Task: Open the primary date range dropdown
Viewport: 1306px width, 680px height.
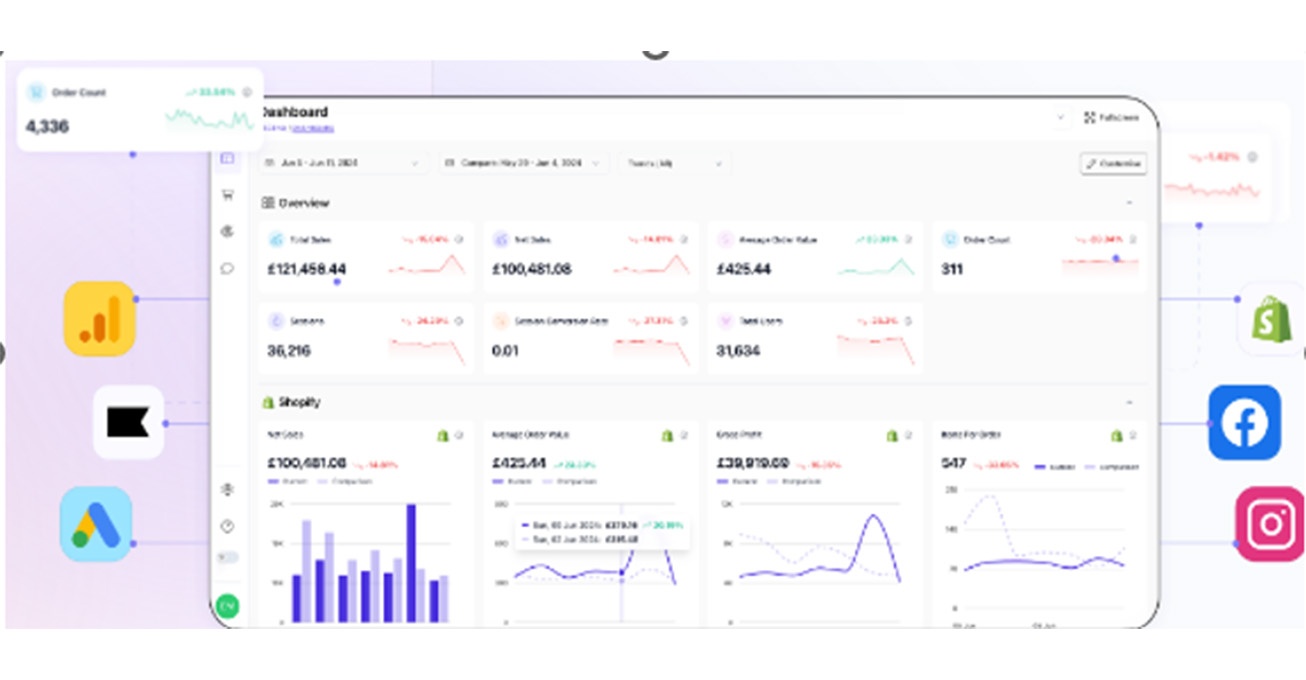Action: pos(344,163)
